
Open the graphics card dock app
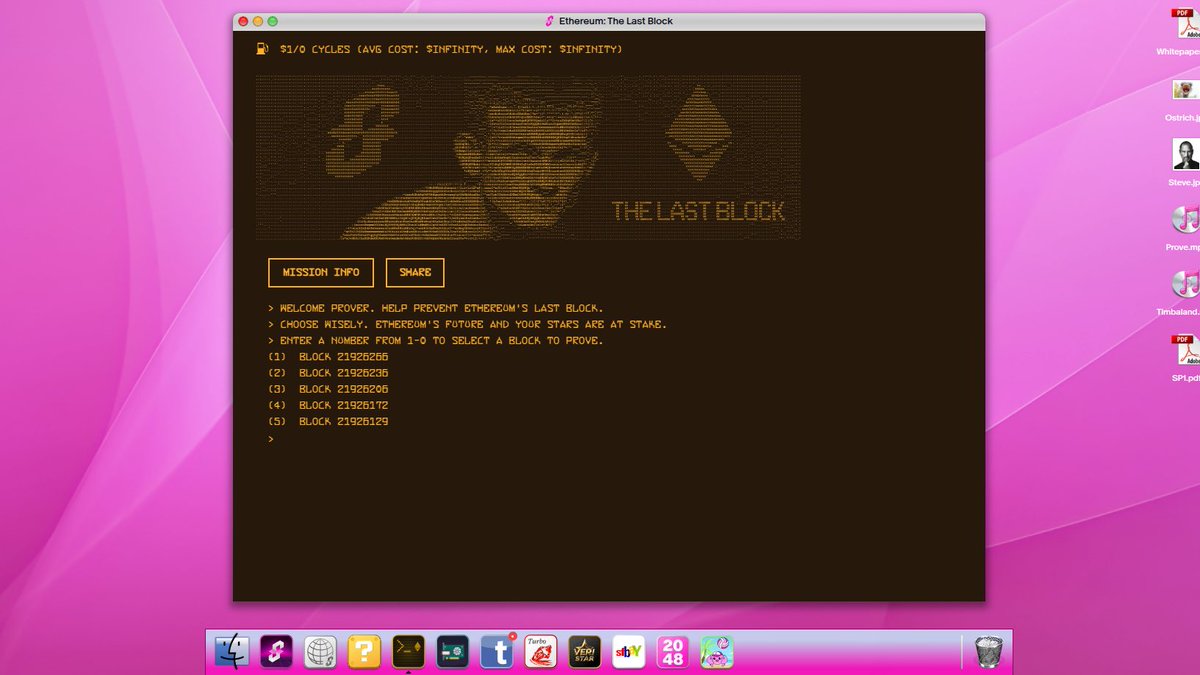[x=453, y=652]
